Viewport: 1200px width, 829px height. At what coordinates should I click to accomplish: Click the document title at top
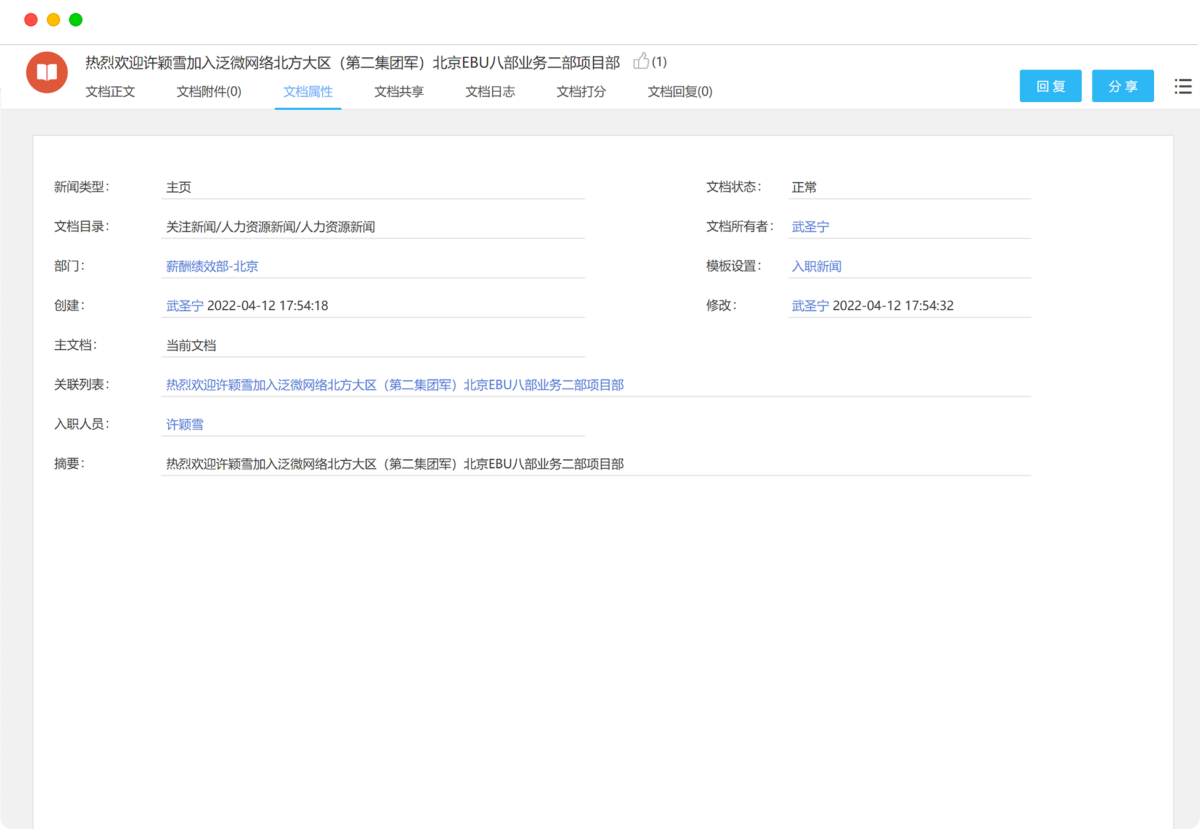point(353,62)
